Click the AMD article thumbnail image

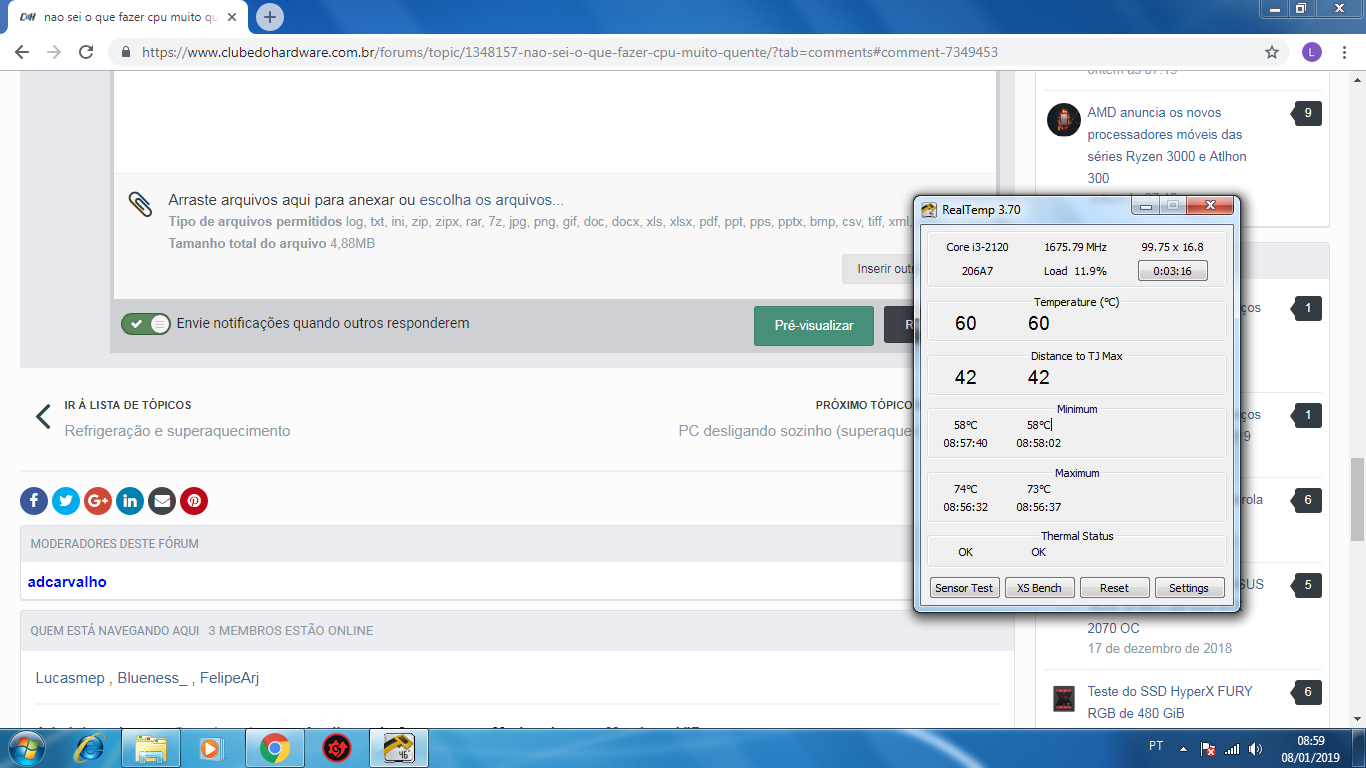[1064, 119]
